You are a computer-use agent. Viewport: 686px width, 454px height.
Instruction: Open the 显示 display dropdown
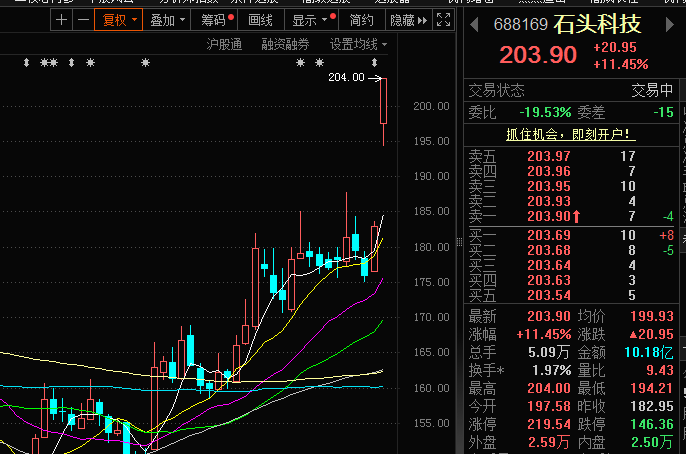point(310,20)
